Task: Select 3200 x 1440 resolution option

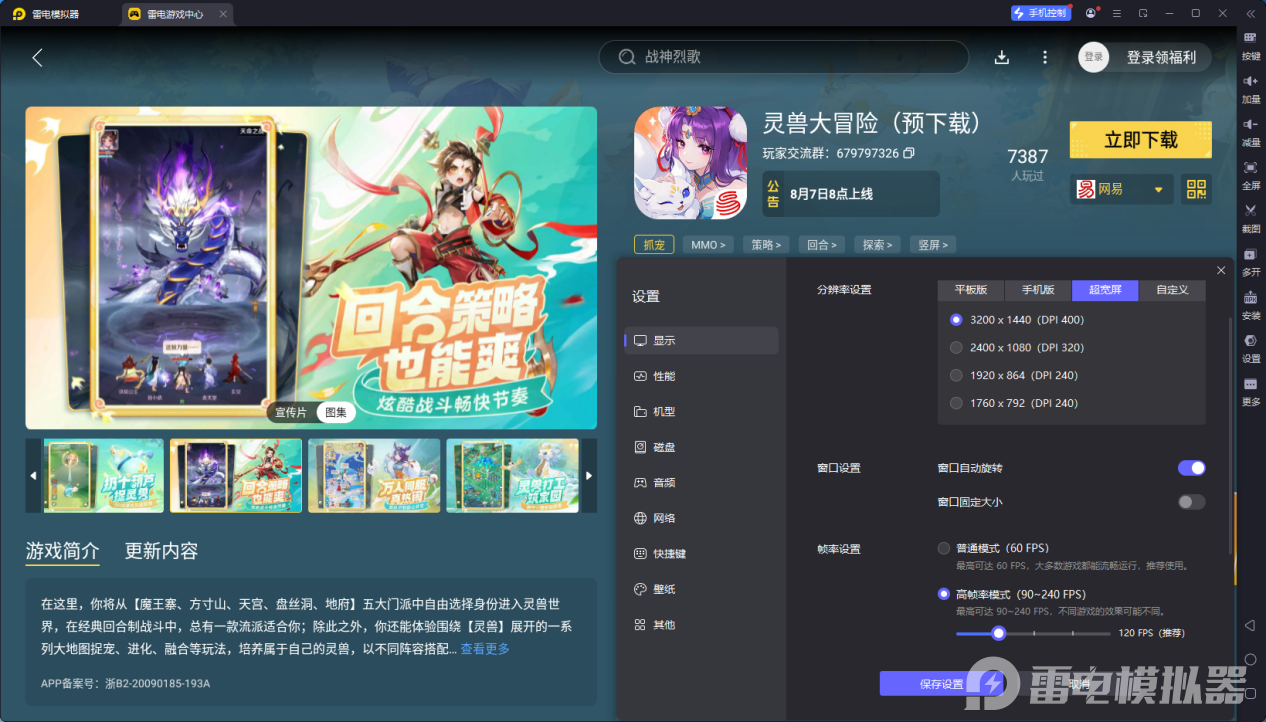Action: (x=1017, y=320)
